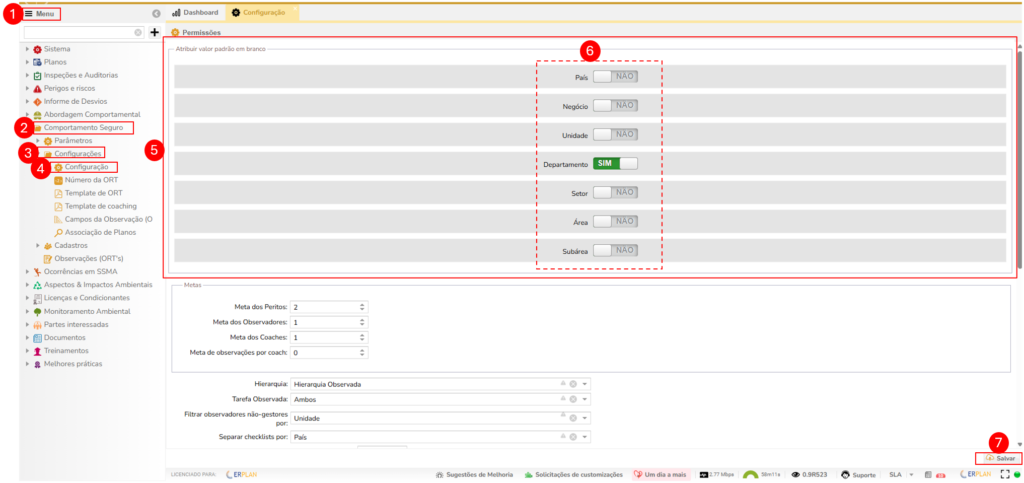Click the Planos icon in the tree

click(x=37, y=62)
